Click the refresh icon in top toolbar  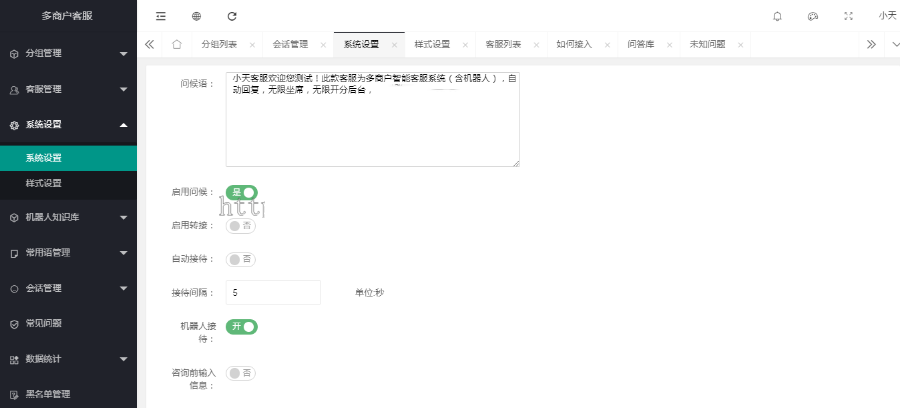click(x=232, y=16)
